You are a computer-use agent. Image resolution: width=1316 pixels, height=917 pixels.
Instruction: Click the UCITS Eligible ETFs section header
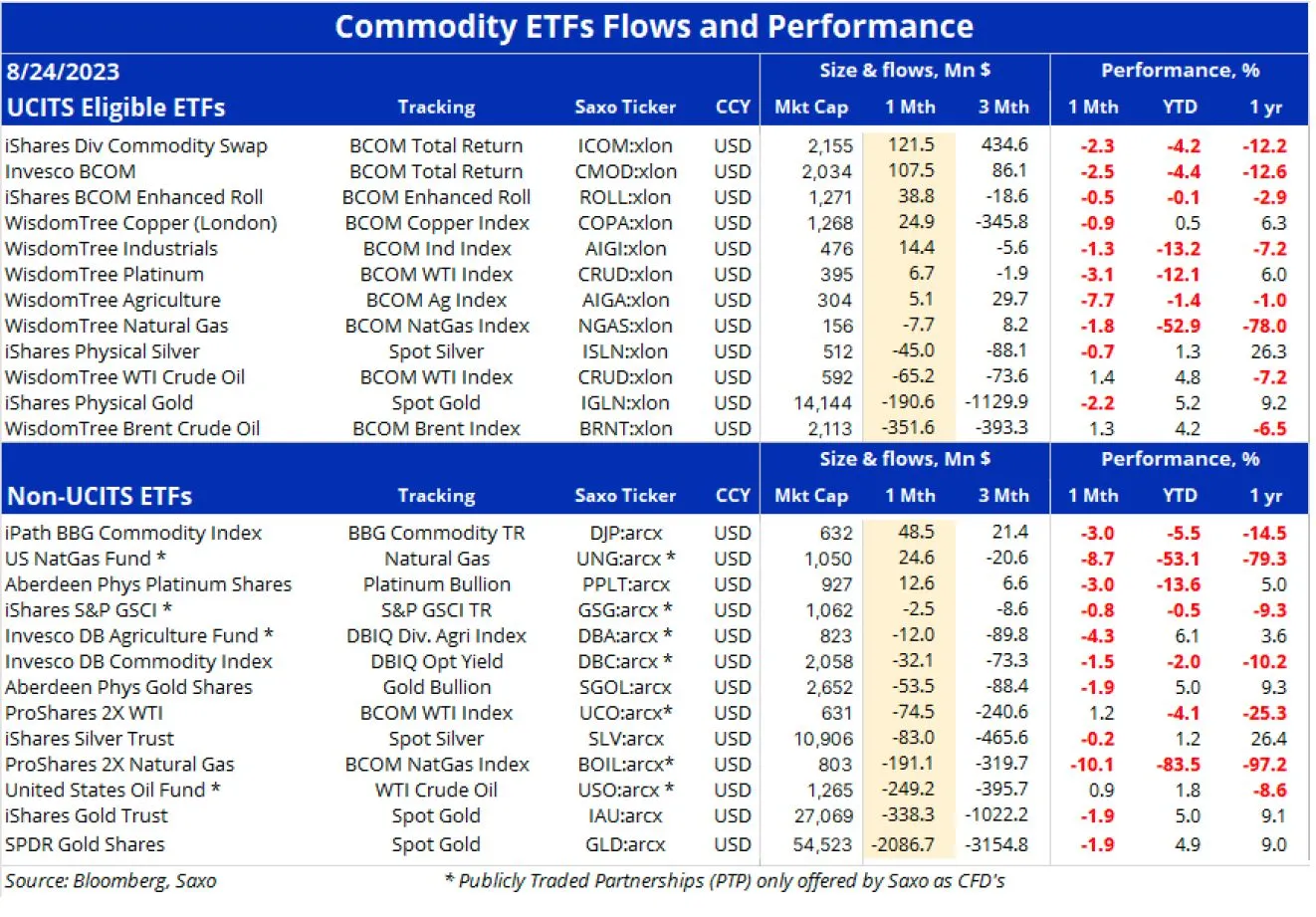point(116,108)
